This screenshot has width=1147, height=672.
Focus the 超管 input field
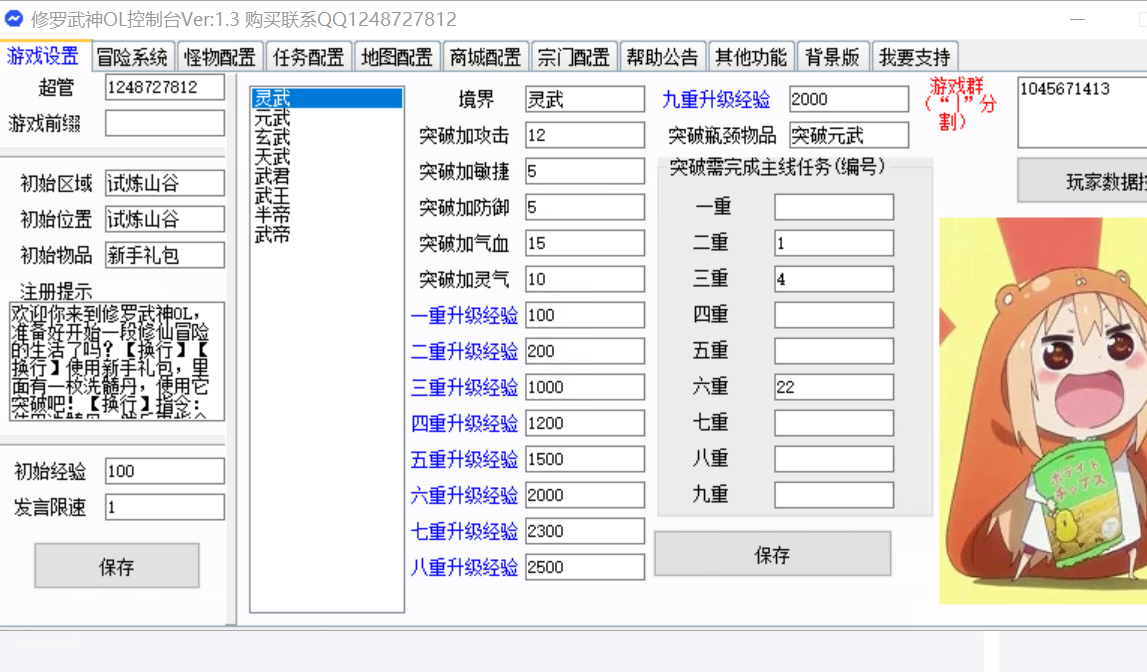click(165, 87)
